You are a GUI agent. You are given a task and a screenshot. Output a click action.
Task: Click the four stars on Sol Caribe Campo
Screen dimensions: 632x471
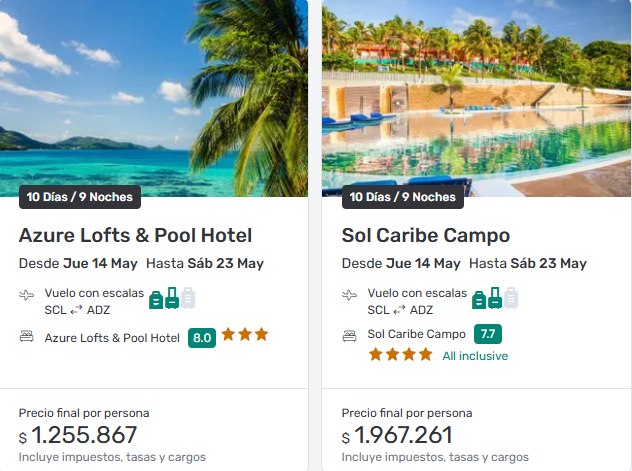coord(400,355)
